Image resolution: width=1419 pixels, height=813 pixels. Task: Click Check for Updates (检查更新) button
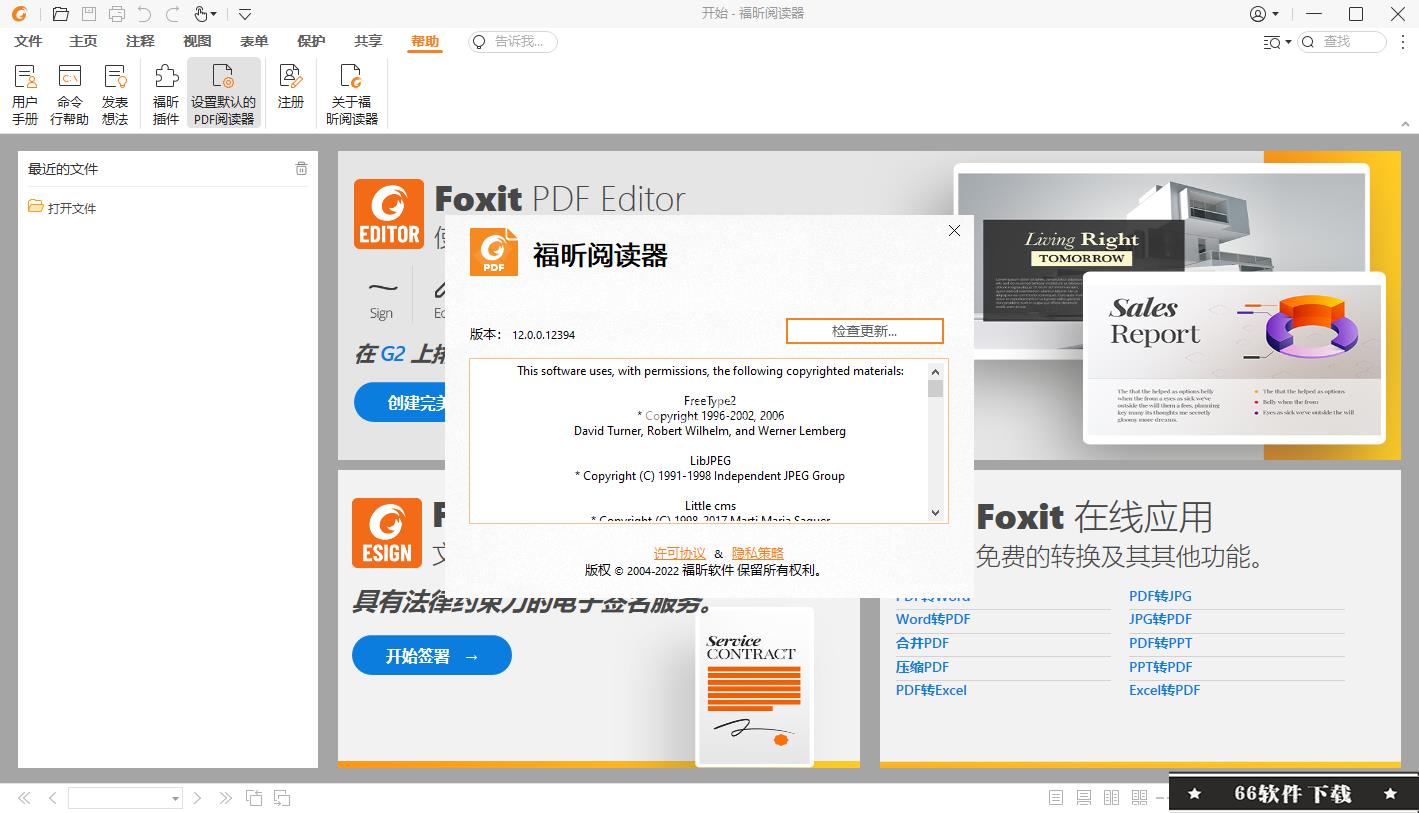864,331
